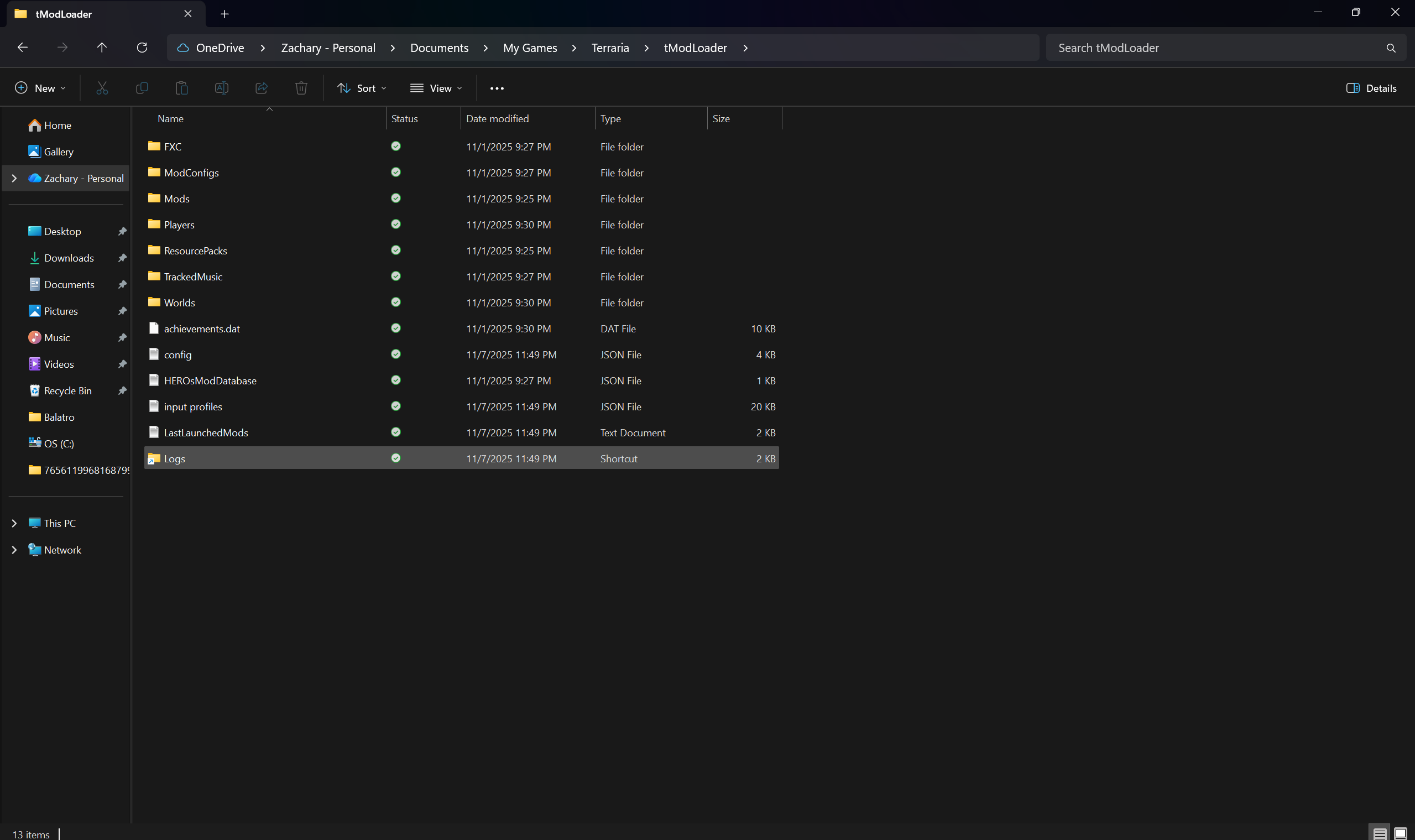Click inside the Search tModLoader field
The width and height of the screenshot is (1415, 840).
pyautogui.click(x=1189, y=48)
